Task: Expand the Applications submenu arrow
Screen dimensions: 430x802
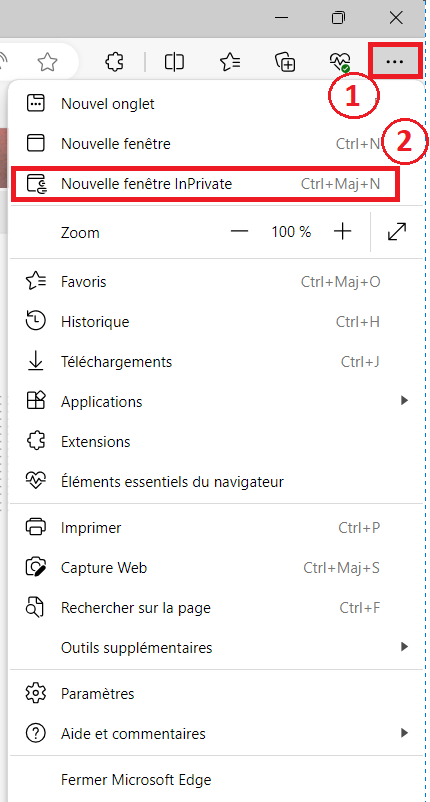Action: coord(404,400)
